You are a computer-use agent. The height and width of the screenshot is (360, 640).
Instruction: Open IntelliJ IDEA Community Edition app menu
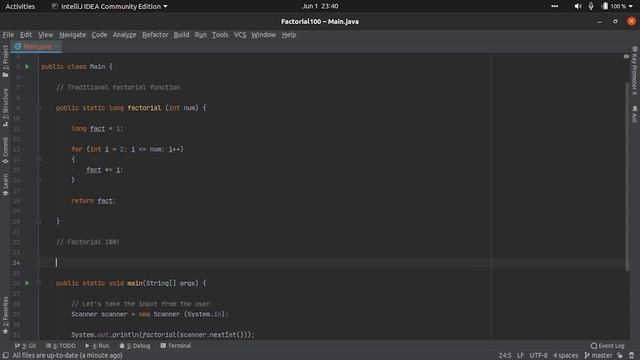(109, 6)
